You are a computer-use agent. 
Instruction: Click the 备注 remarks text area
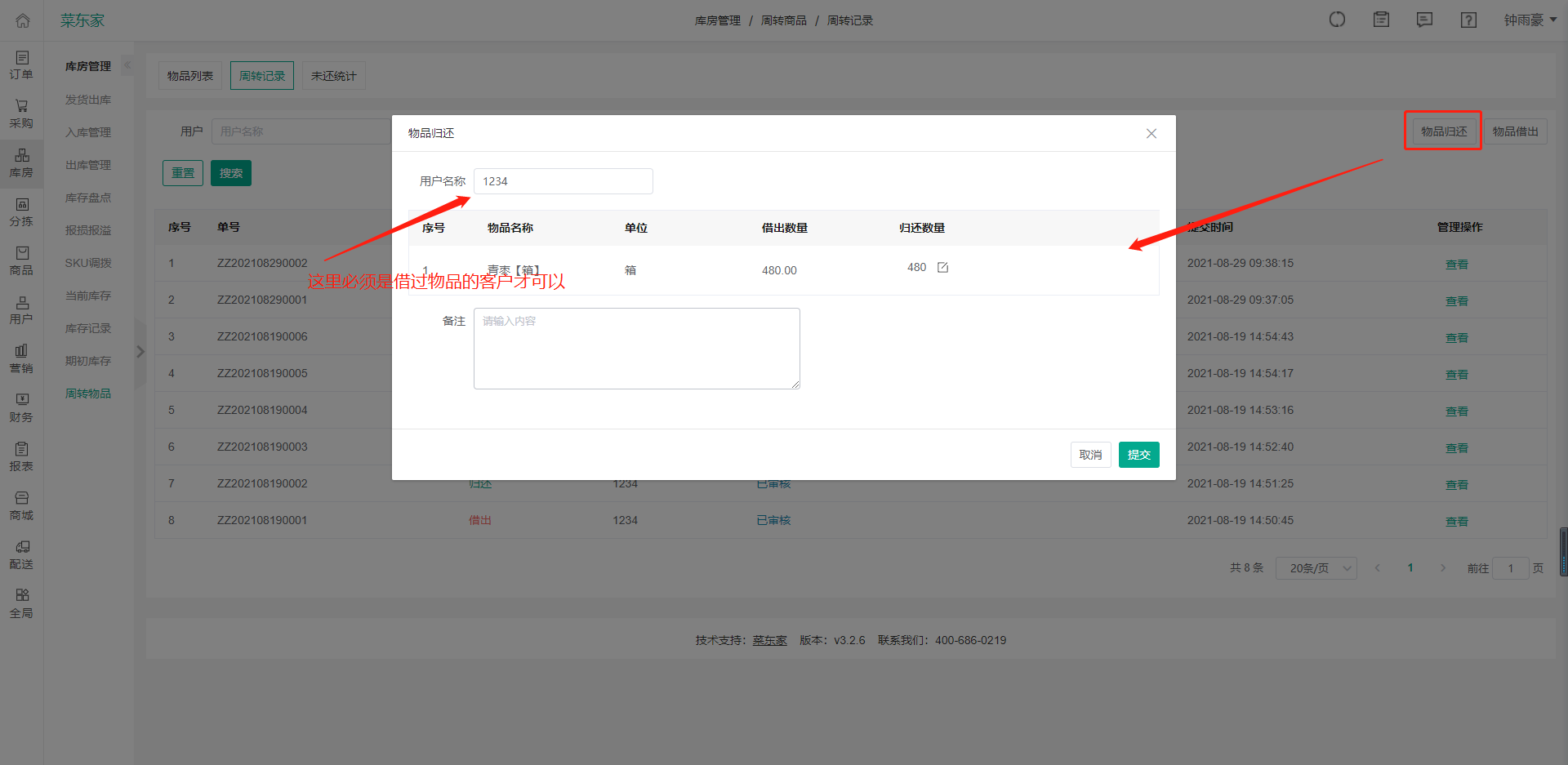tap(636, 349)
